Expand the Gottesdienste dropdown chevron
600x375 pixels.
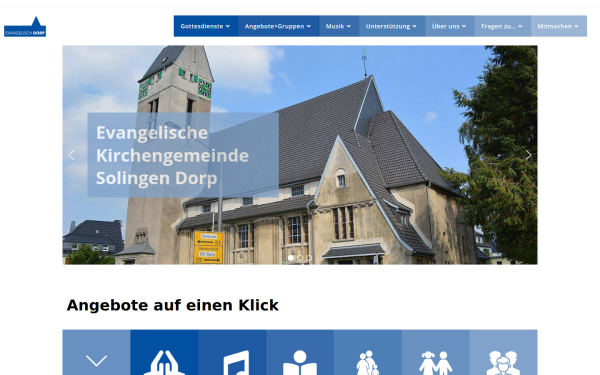point(228,26)
